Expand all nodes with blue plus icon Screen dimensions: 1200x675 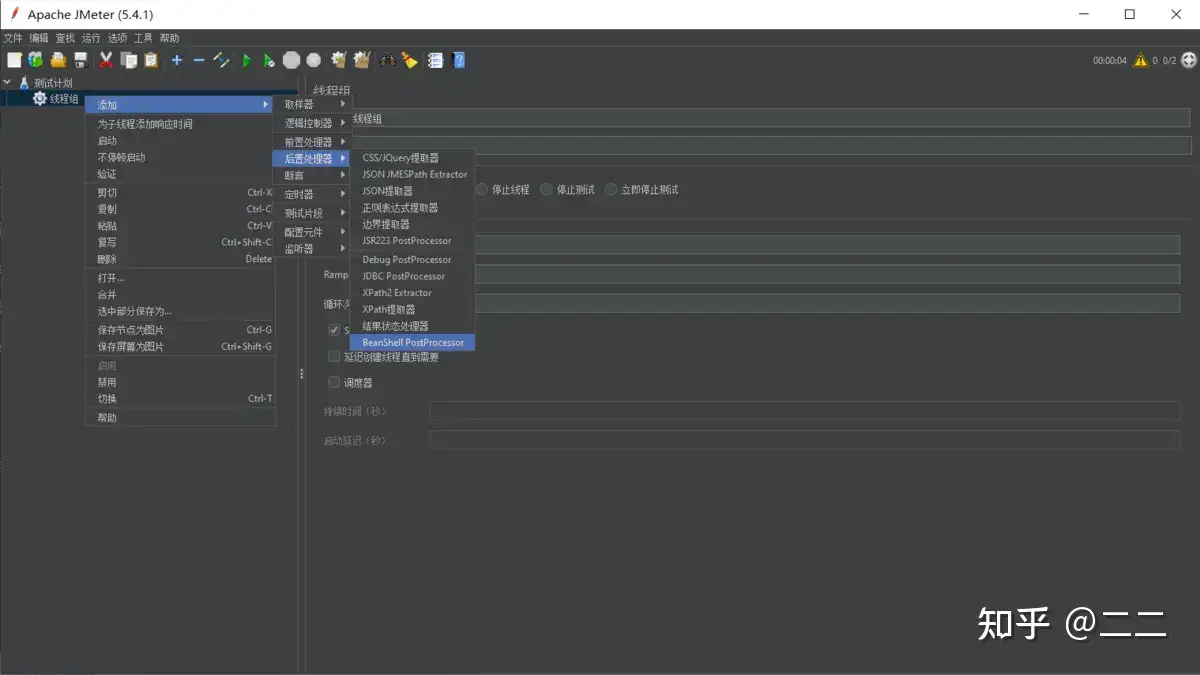coord(177,60)
